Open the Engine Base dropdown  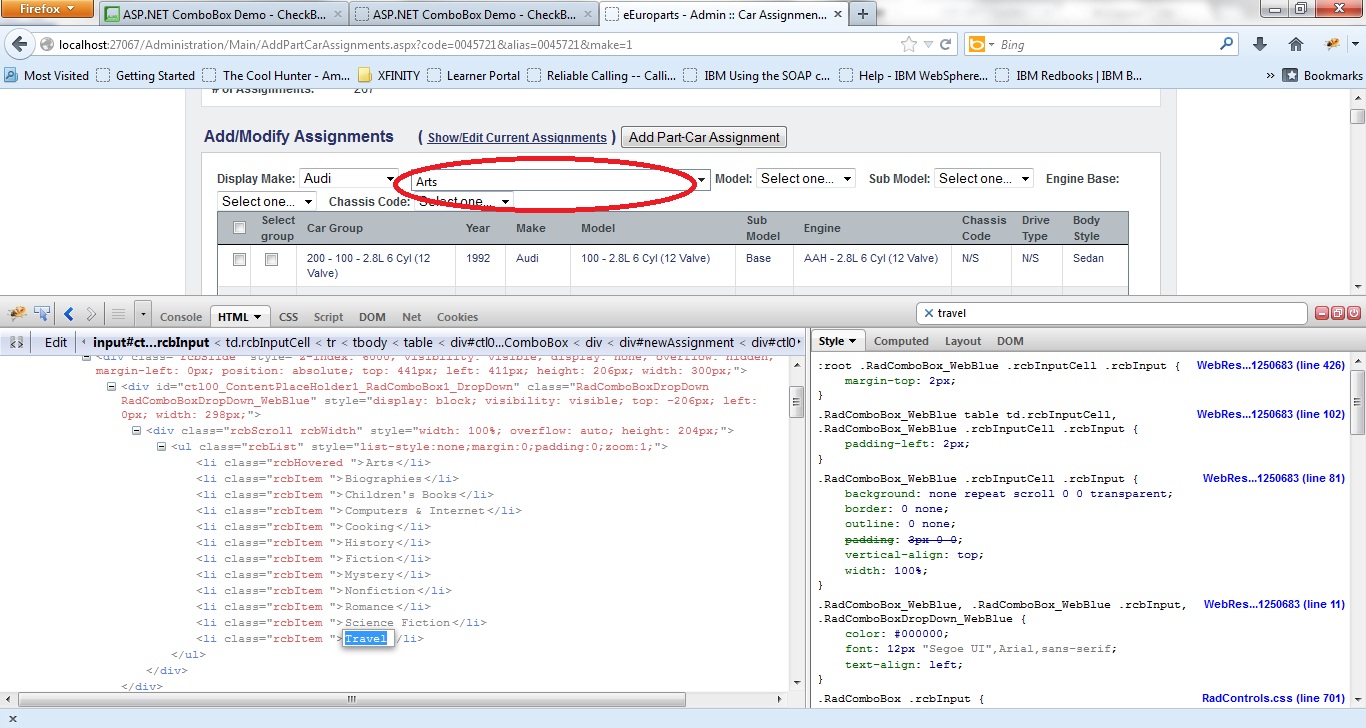tap(266, 201)
